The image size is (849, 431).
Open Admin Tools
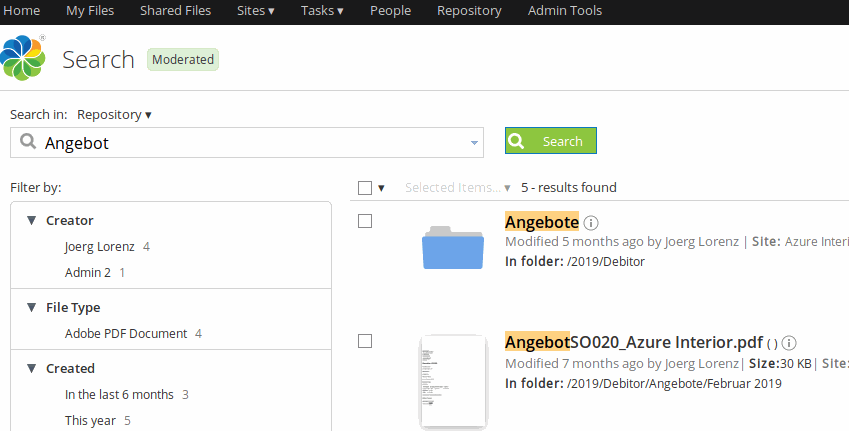click(x=565, y=11)
